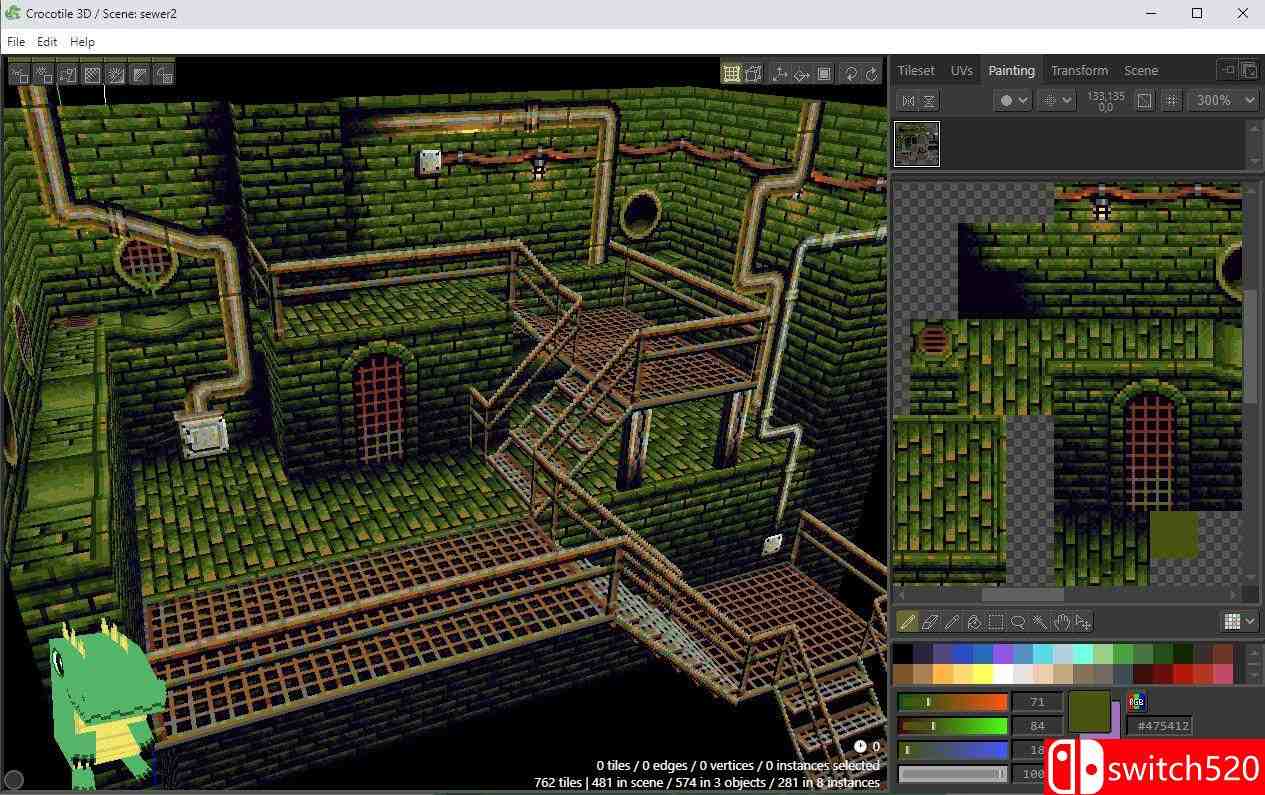This screenshot has width=1265, height=795.
Task: Toggle pixel grid snapping near the zoom control
Action: point(1171,100)
